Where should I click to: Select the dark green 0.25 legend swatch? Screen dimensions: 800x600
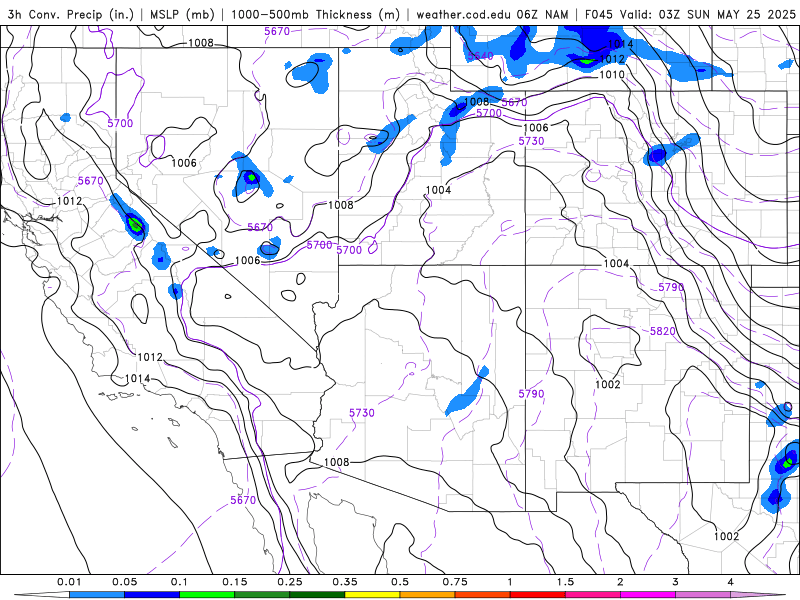coord(317,595)
